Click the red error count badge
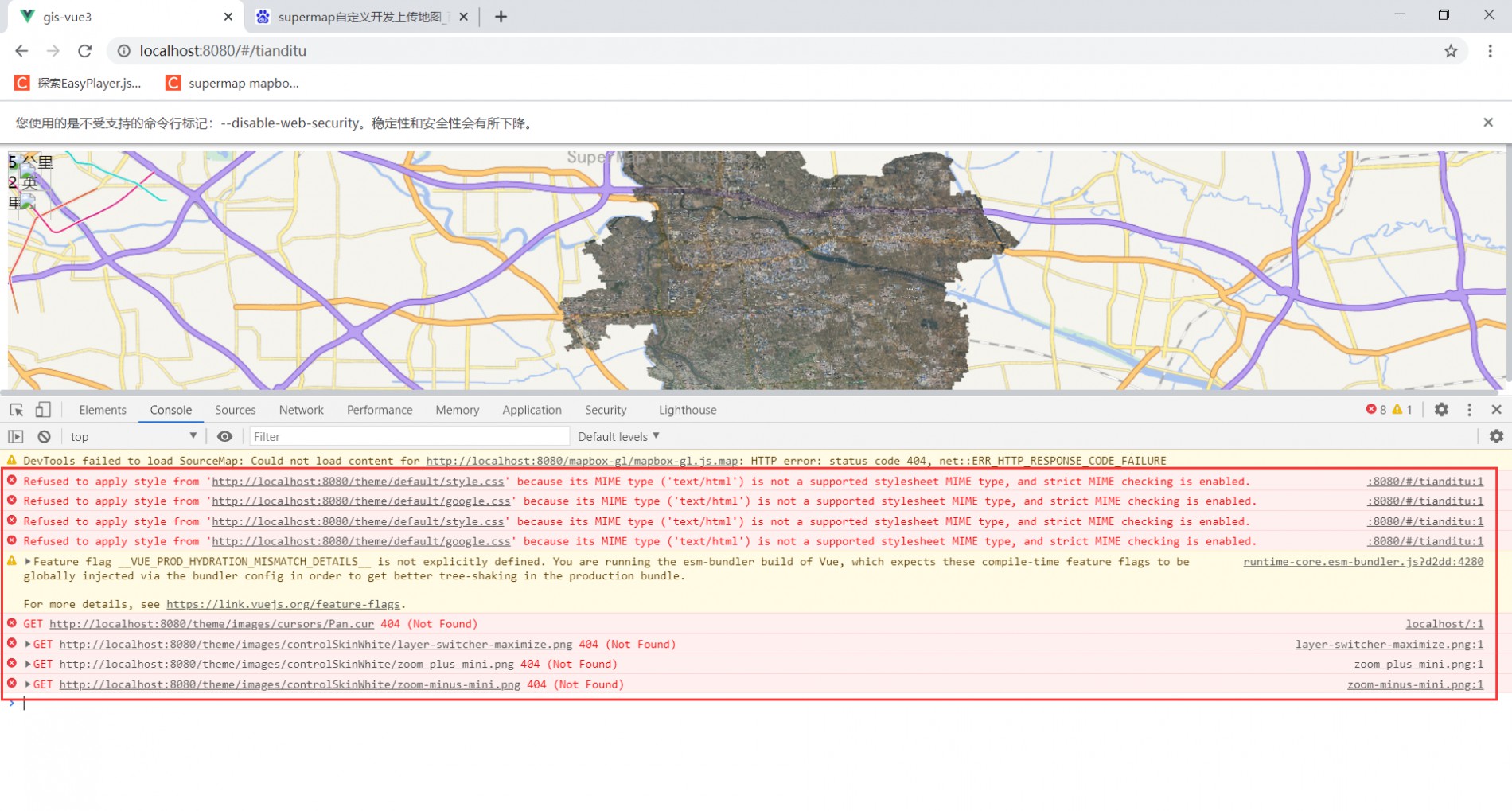 [1376, 410]
